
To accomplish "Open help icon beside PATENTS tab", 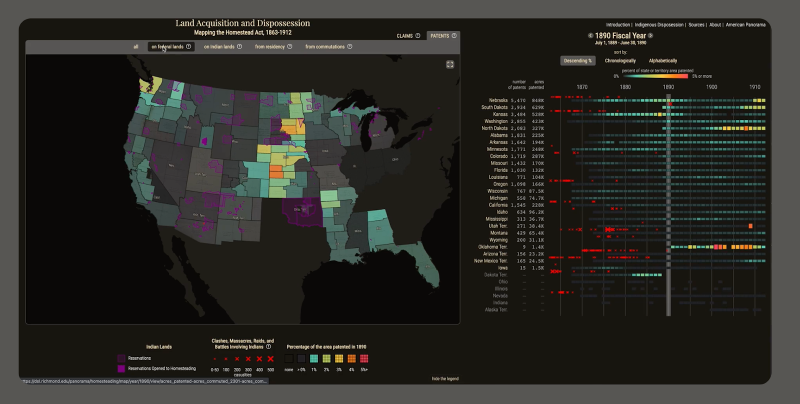I will (454, 36).
